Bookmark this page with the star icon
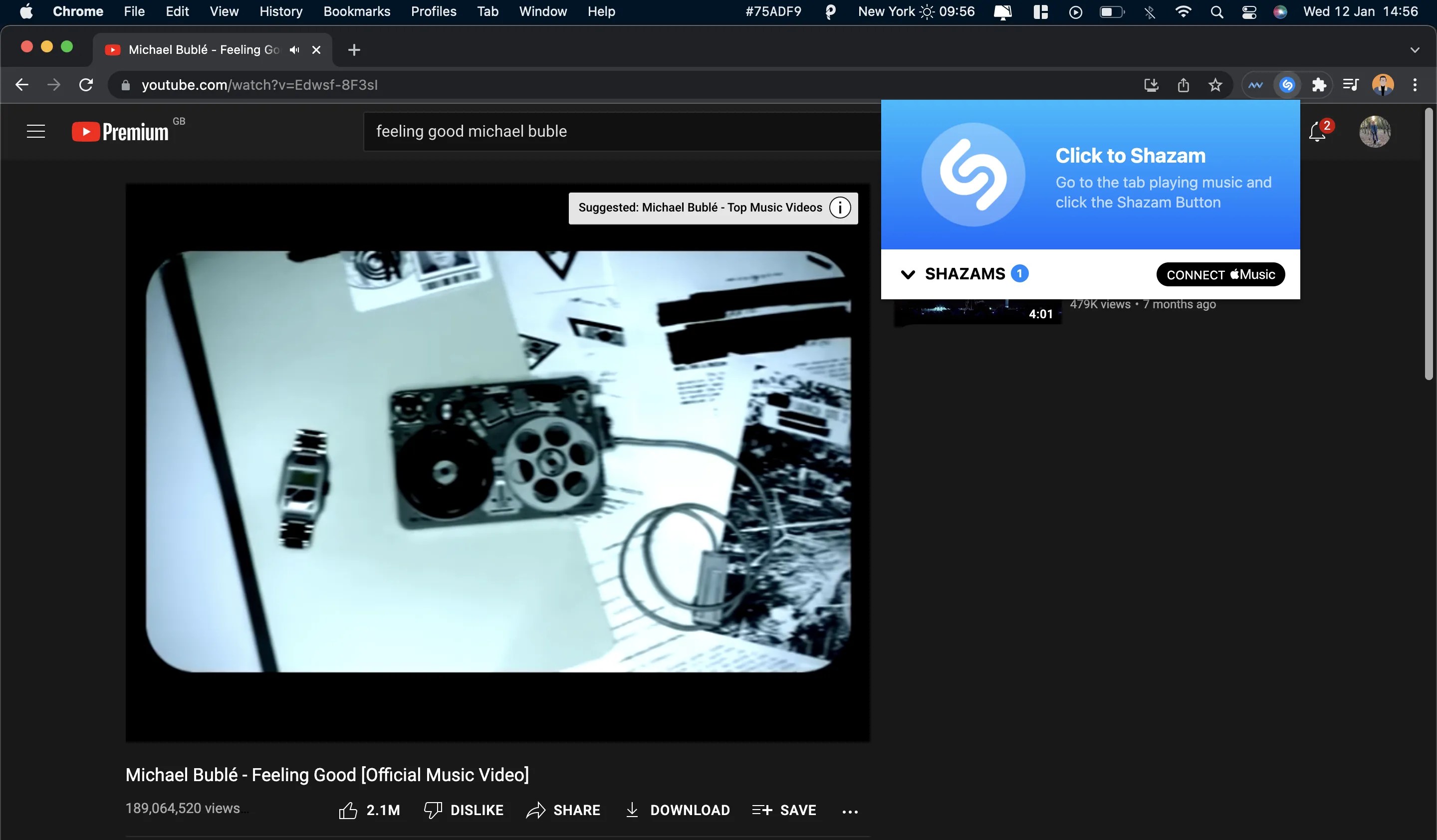 coord(1215,84)
